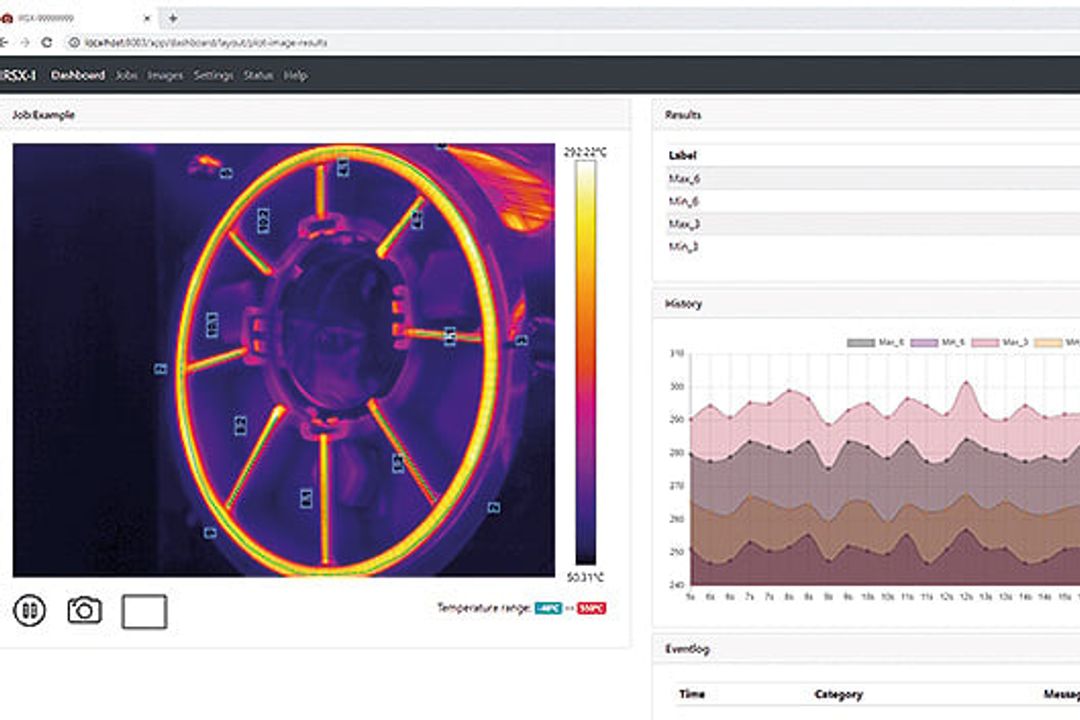
Task: Click the 50.31°C minimum scale value
Action: pyautogui.click(x=585, y=577)
